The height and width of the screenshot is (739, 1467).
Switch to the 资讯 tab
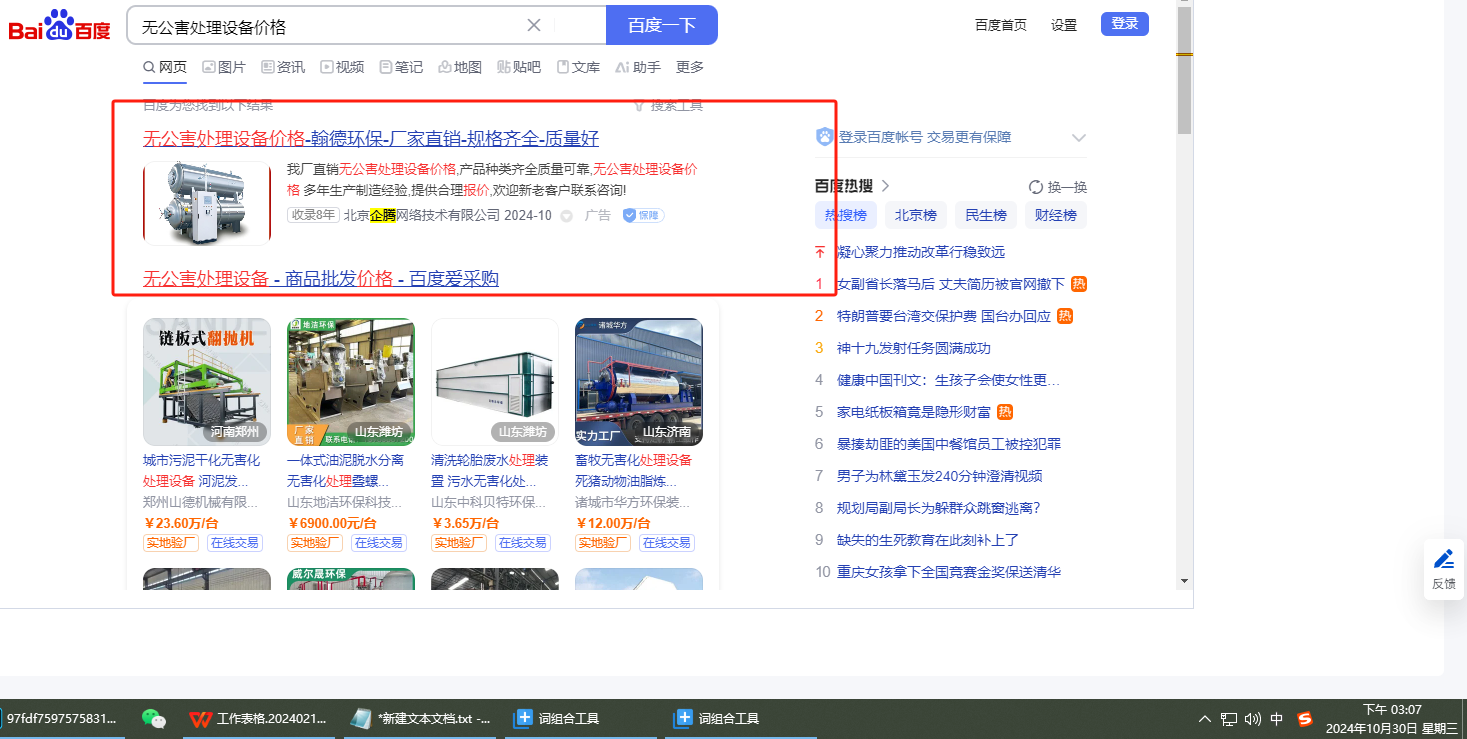283,67
